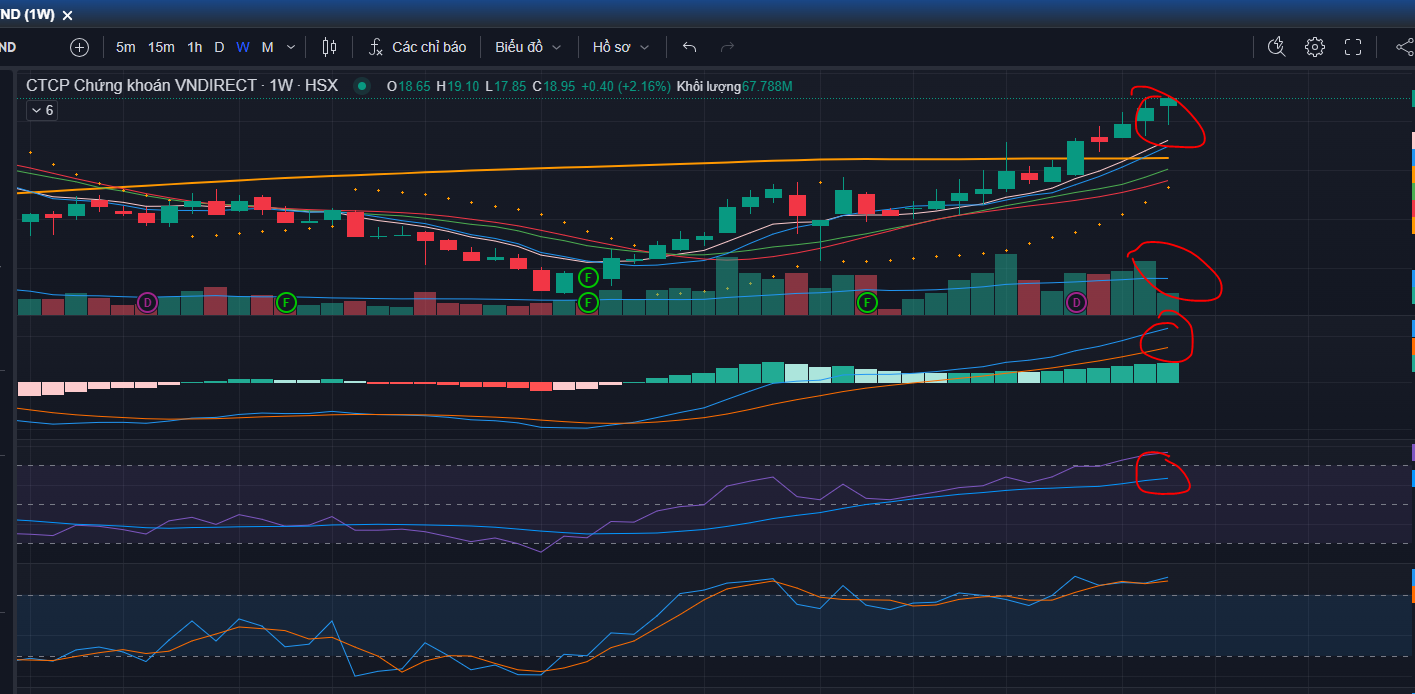This screenshot has height=694, width=1415.
Task: Select the D daily timeframe
Action: click(x=219, y=47)
